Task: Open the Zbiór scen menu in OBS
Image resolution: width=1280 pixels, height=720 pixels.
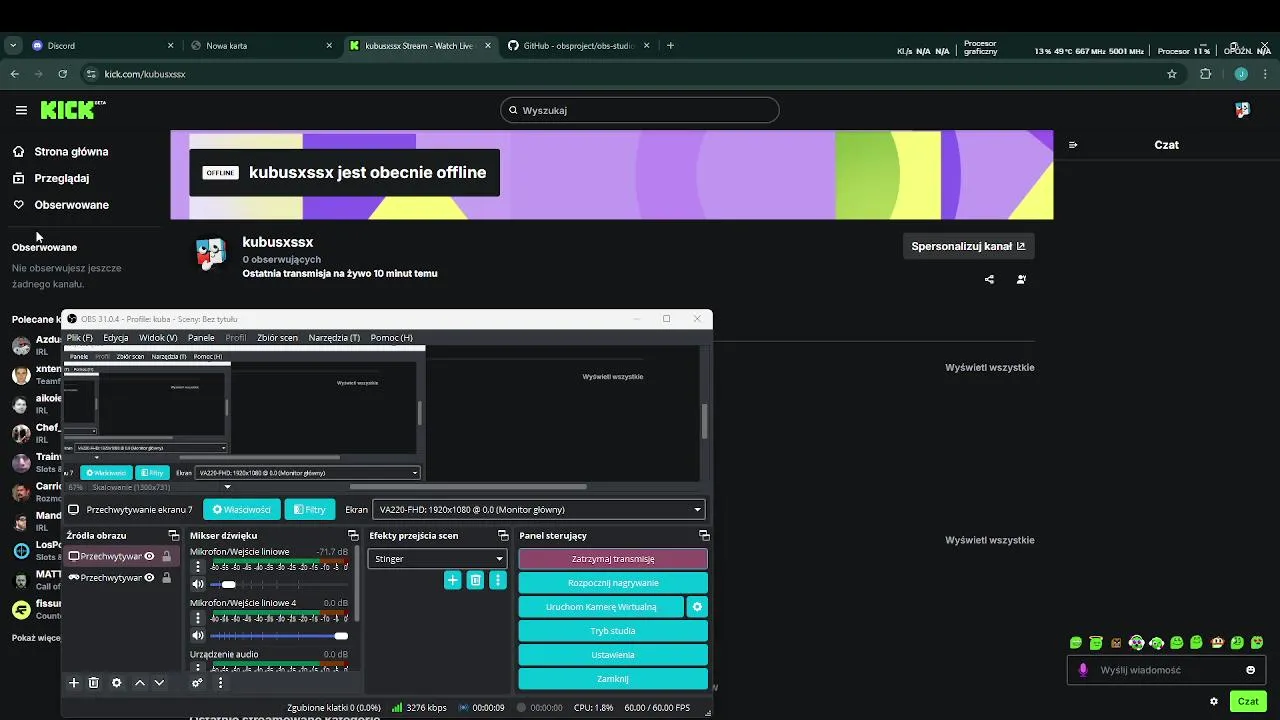Action: point(277,338)
